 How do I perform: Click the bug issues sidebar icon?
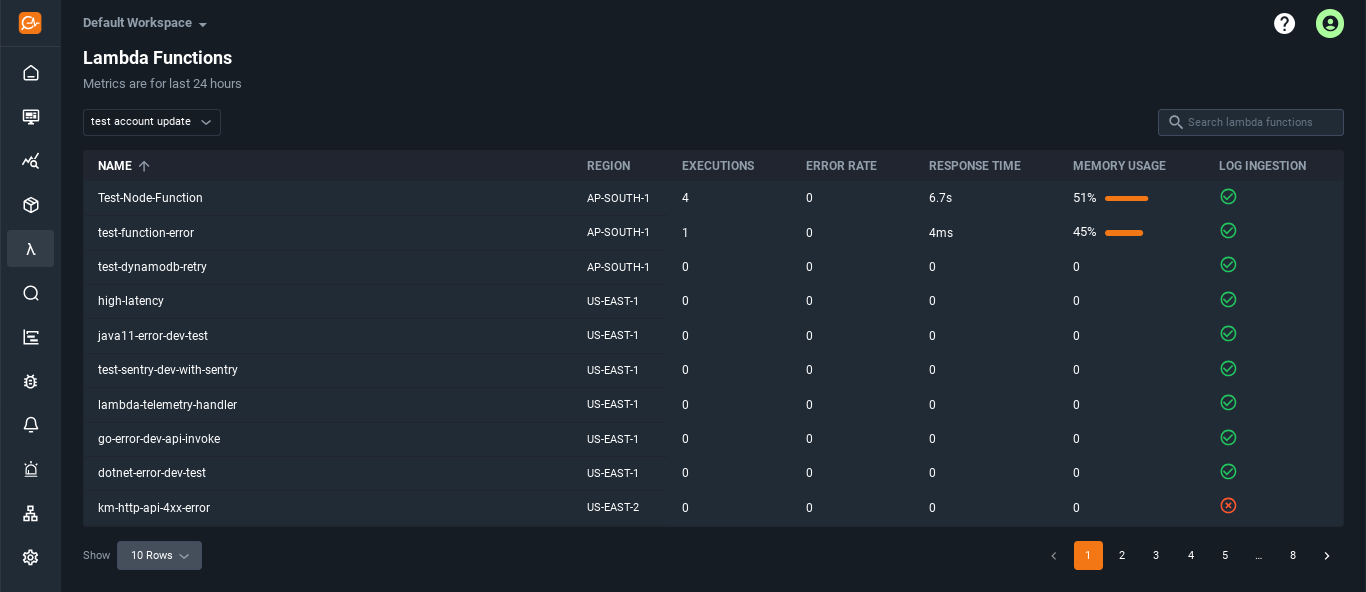(x=31, y=381)
